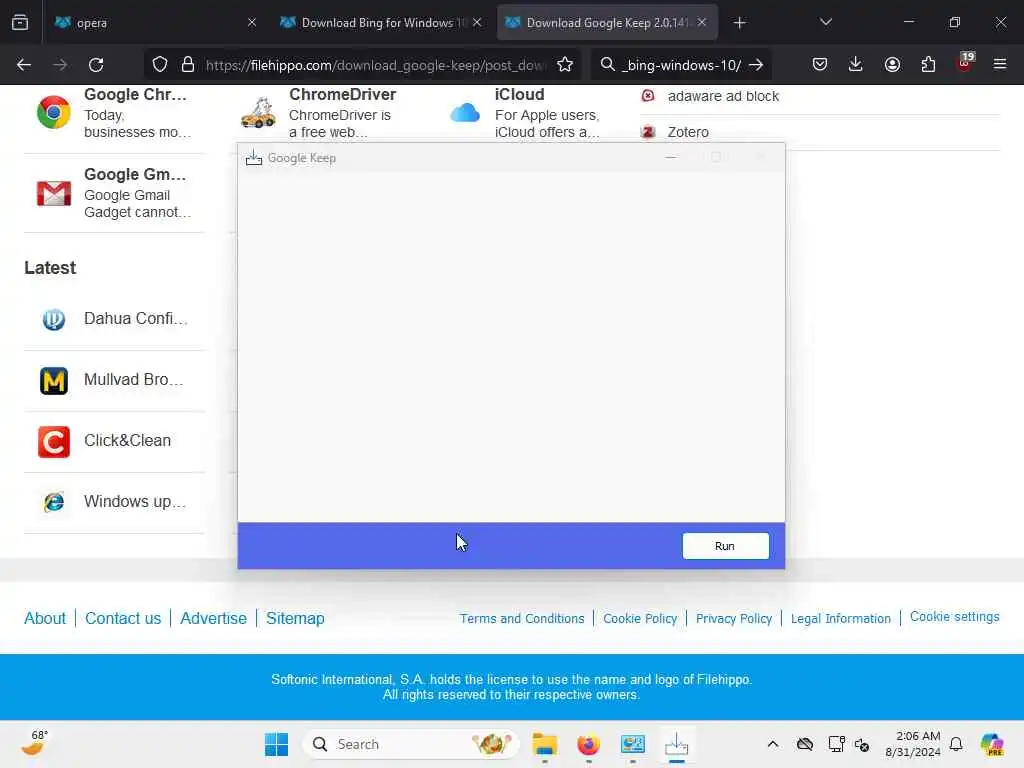
Task: Open Firefox View icon in tab bar
Action: 20,23
